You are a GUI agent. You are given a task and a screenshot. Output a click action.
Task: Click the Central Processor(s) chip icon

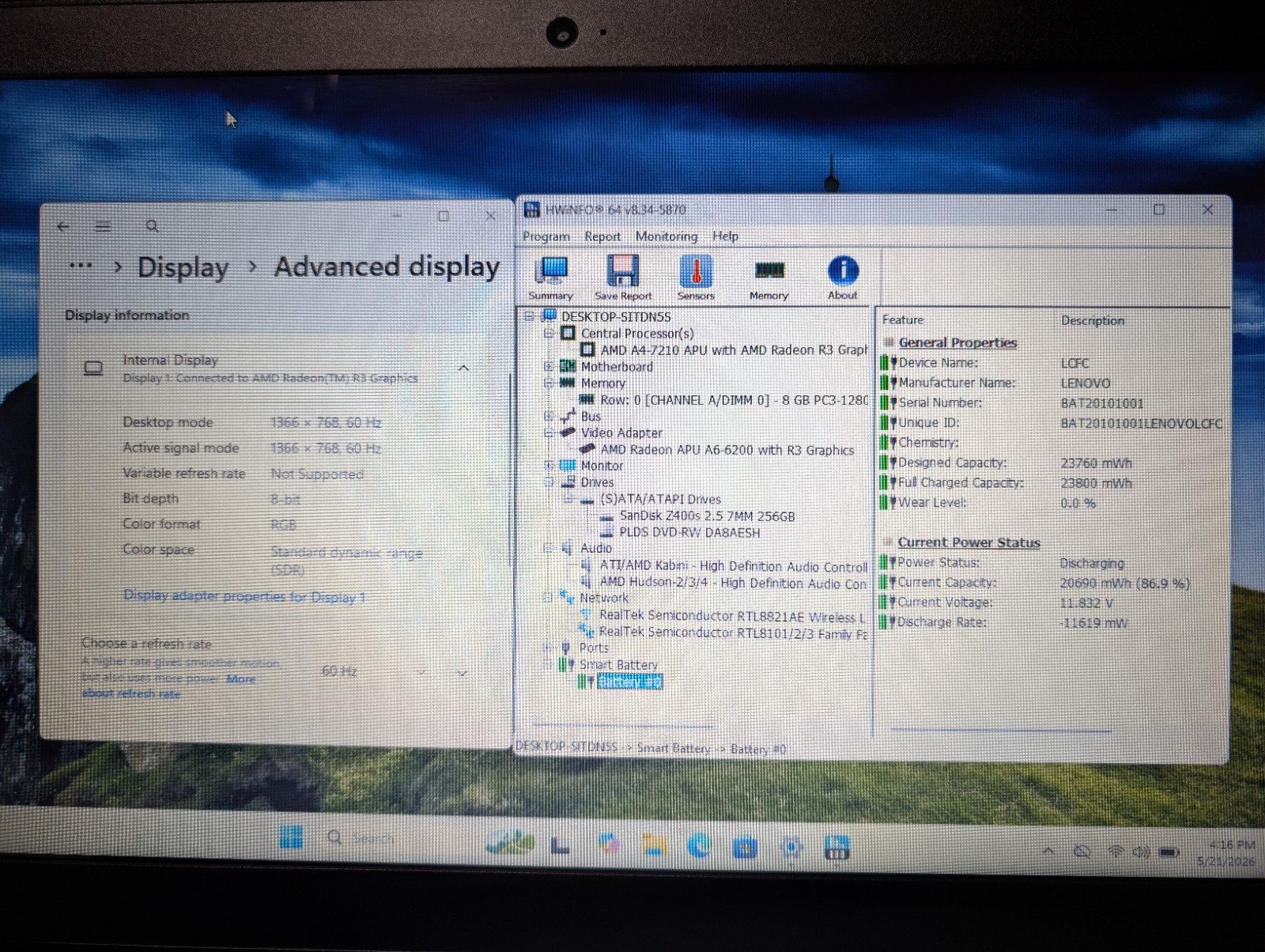pos(568,333)
